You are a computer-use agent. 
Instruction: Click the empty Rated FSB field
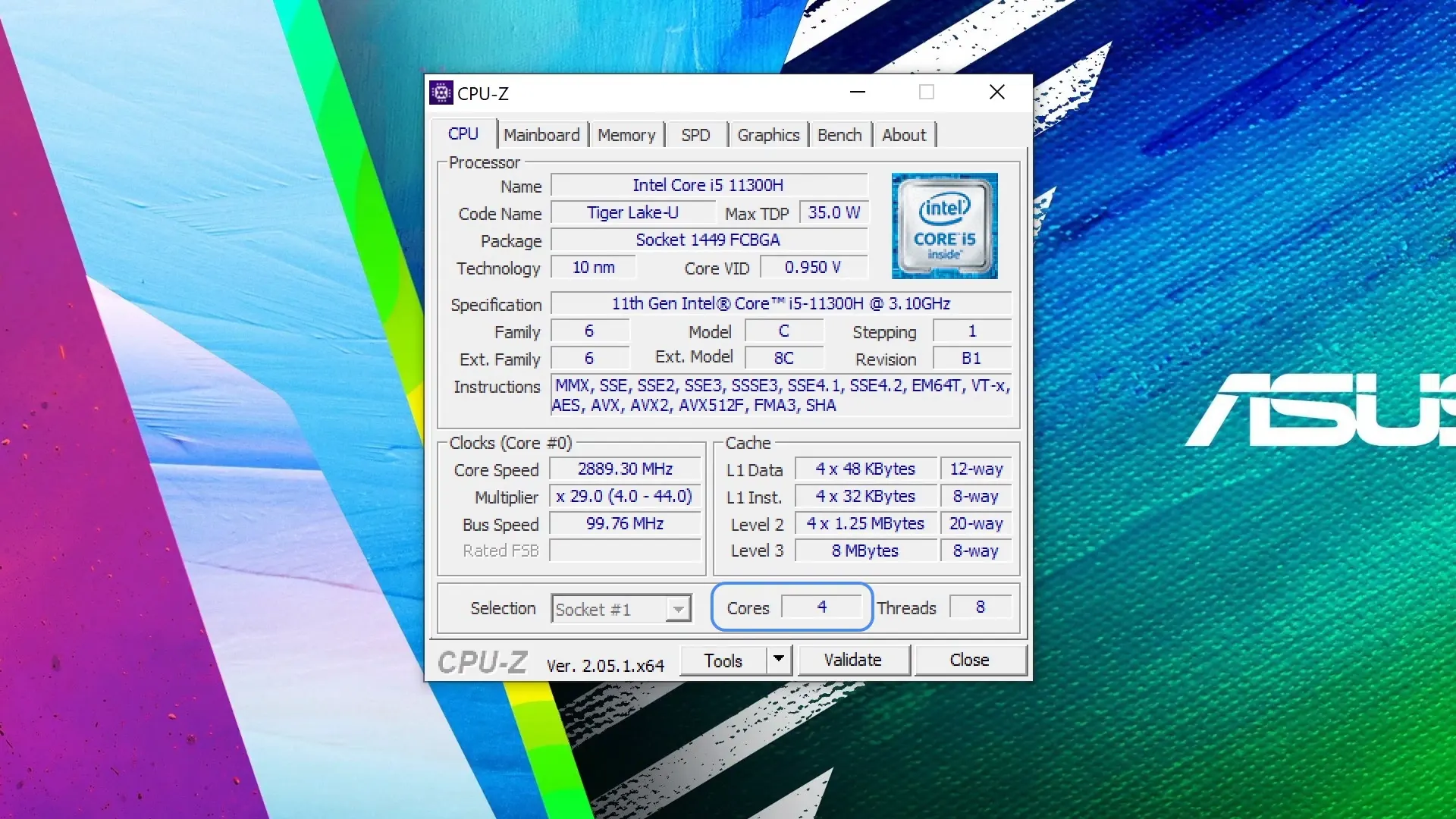[x=625, y=551]
